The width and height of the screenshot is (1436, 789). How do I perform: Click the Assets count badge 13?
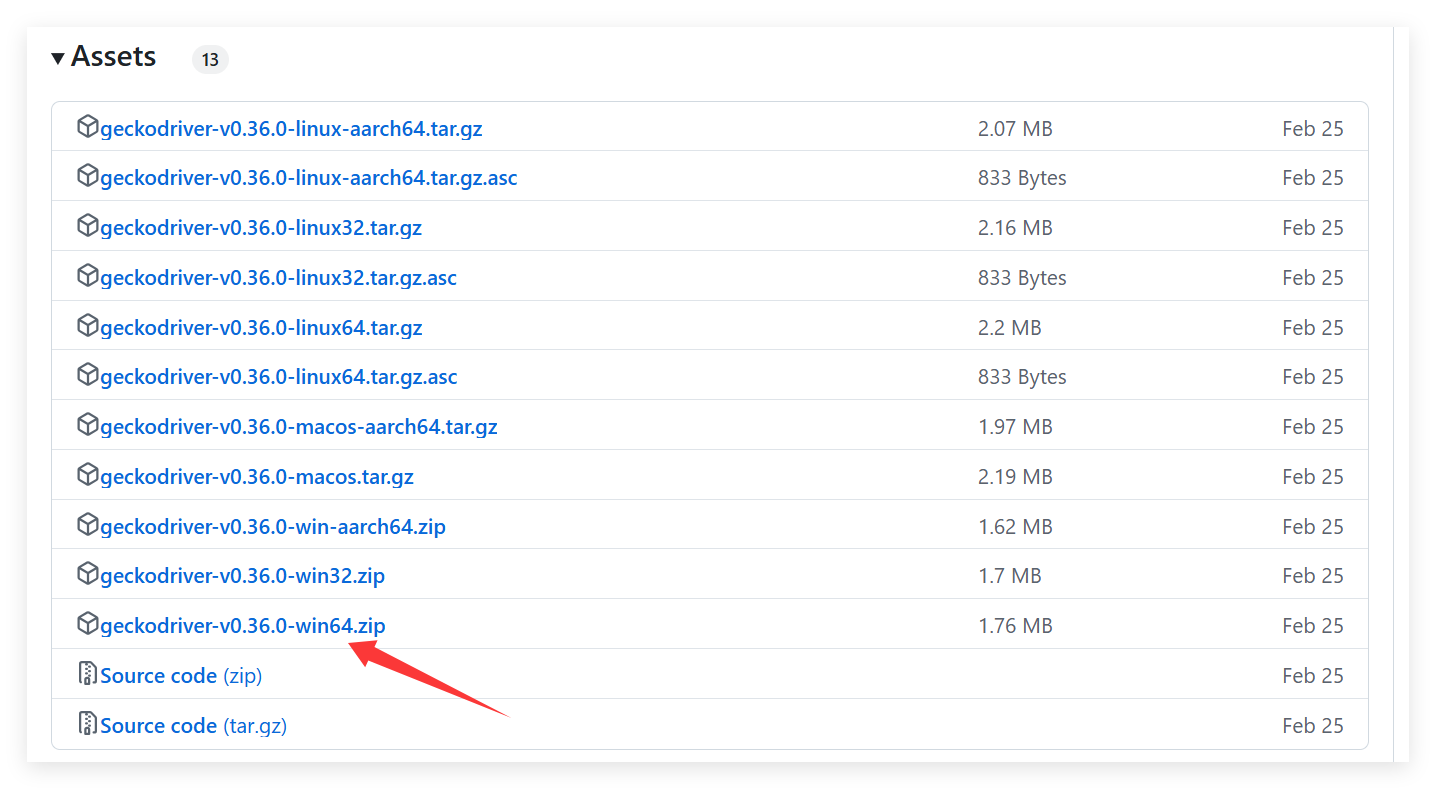[x=210, y=60]
